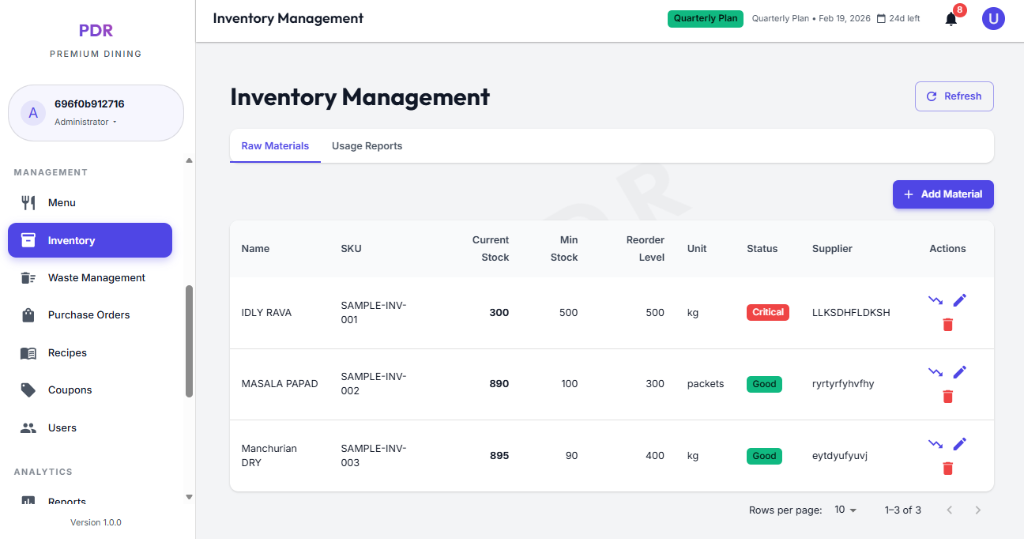This screenshot has width=1024, height=539.
Task: Click the trash icon for MASALA PAPAD
Action: point(948,396)
